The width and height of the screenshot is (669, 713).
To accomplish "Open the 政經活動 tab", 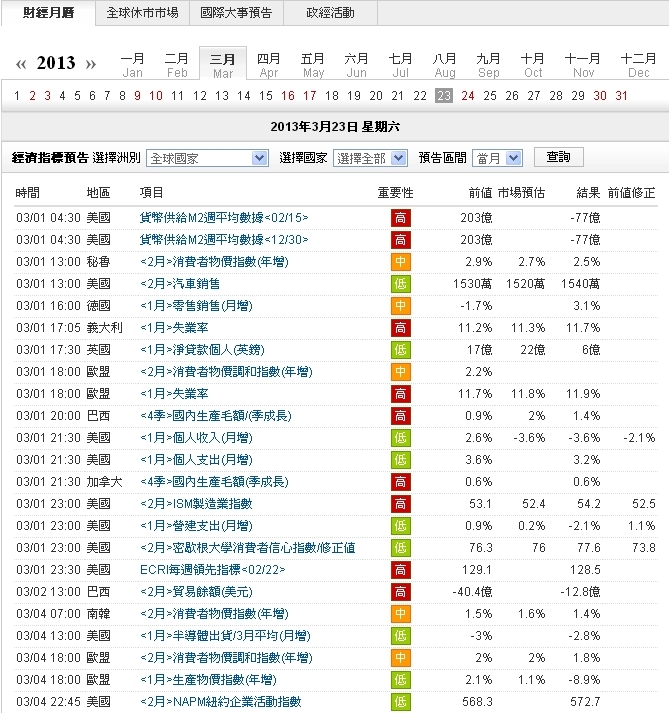I will [330, 13].
